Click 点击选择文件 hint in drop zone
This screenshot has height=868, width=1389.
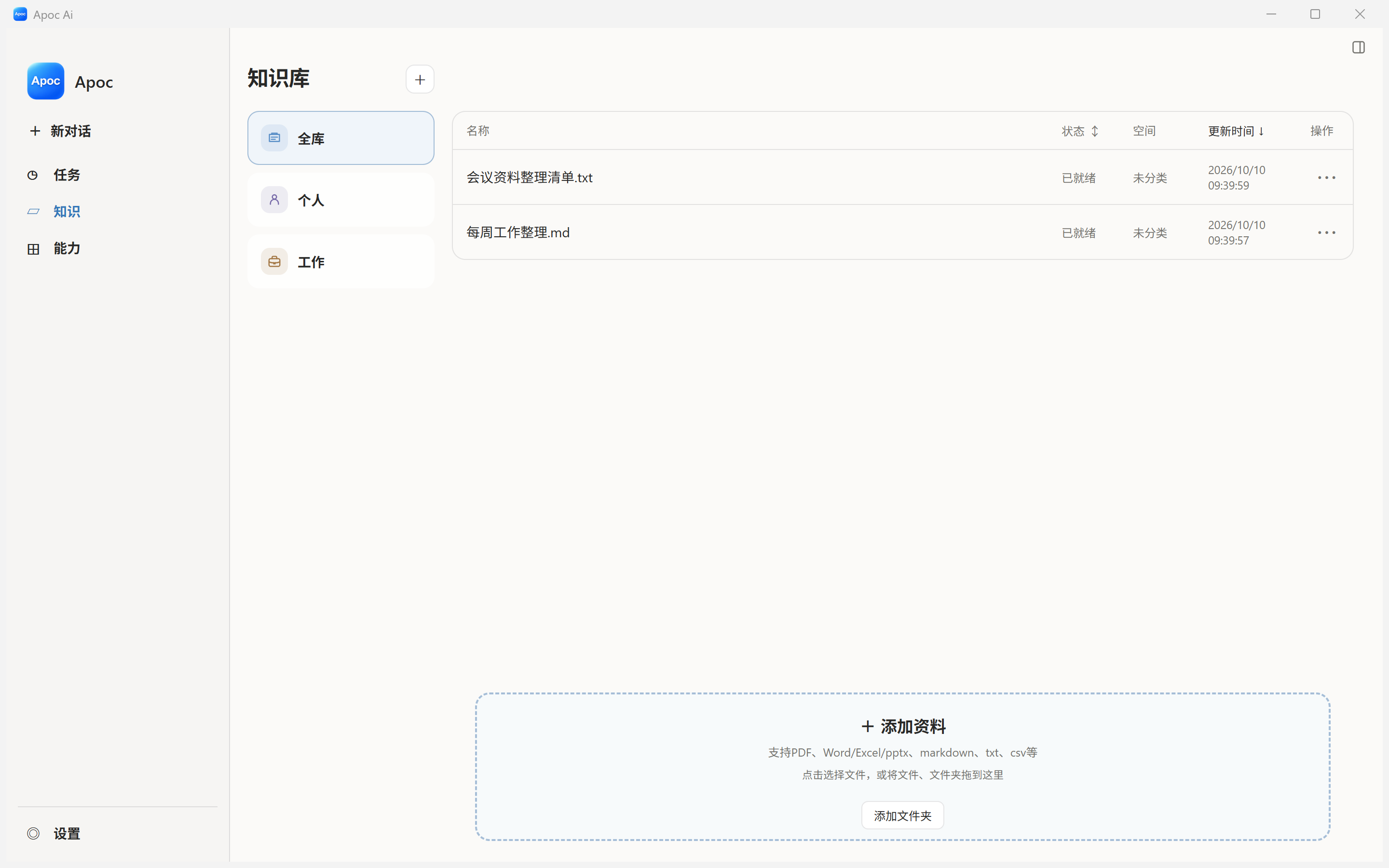coord(903,775)
